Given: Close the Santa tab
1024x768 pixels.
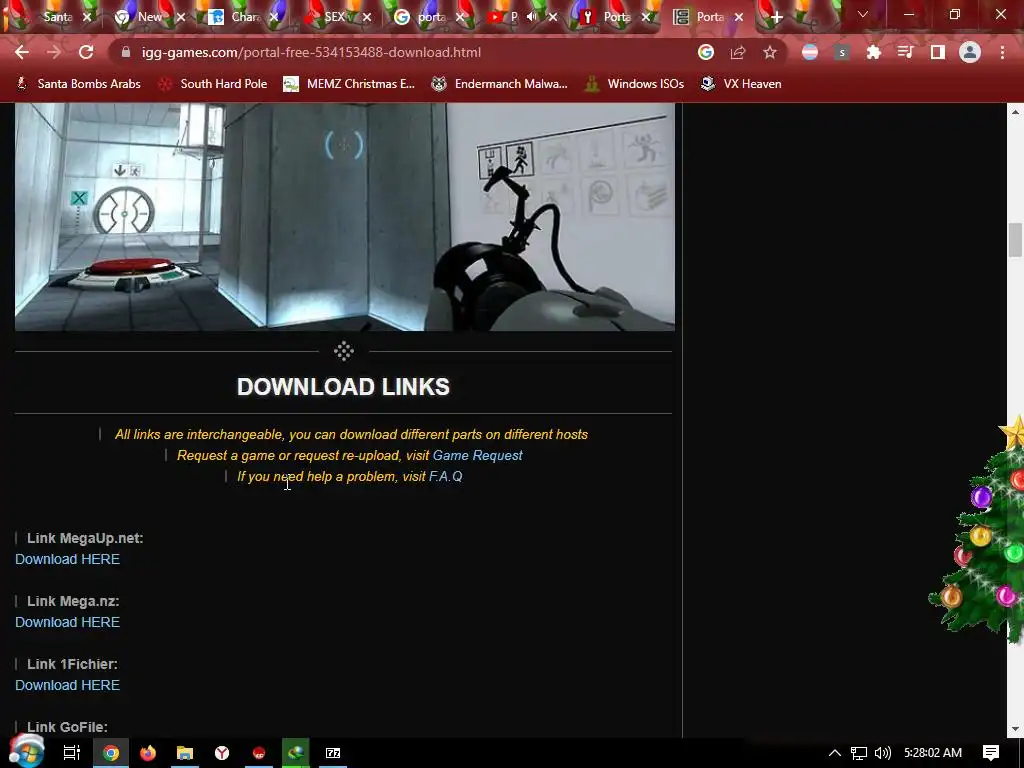Looking at the screenshot, I should [x=87, y=17].
